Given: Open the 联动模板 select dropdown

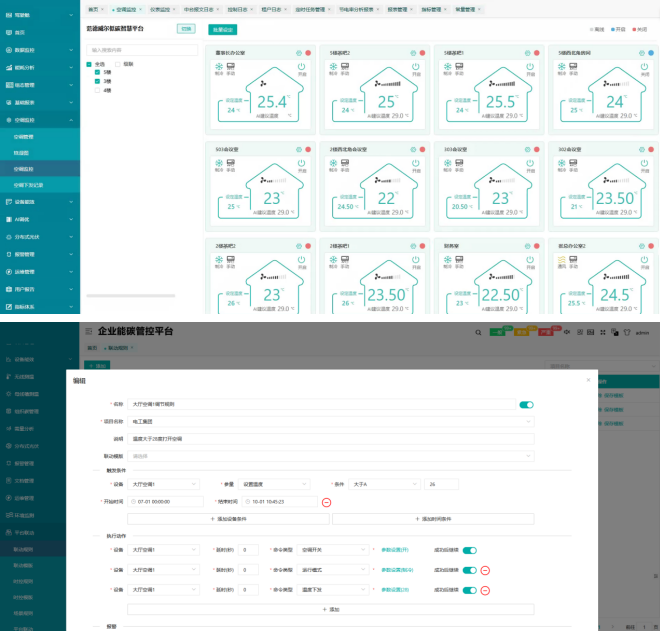Looking at the screenshot, I should 330,455.
